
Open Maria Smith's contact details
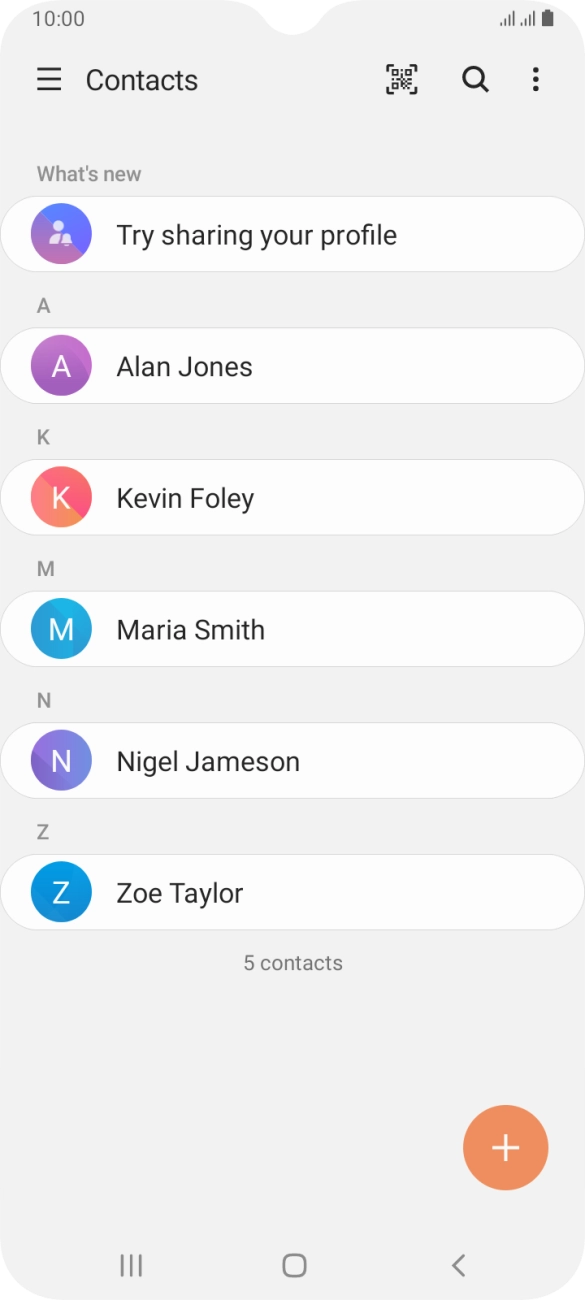[x=292, y=629]
